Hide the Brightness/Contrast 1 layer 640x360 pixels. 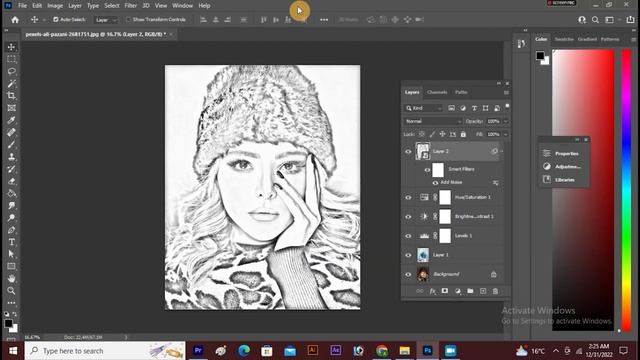pos(408,217)
